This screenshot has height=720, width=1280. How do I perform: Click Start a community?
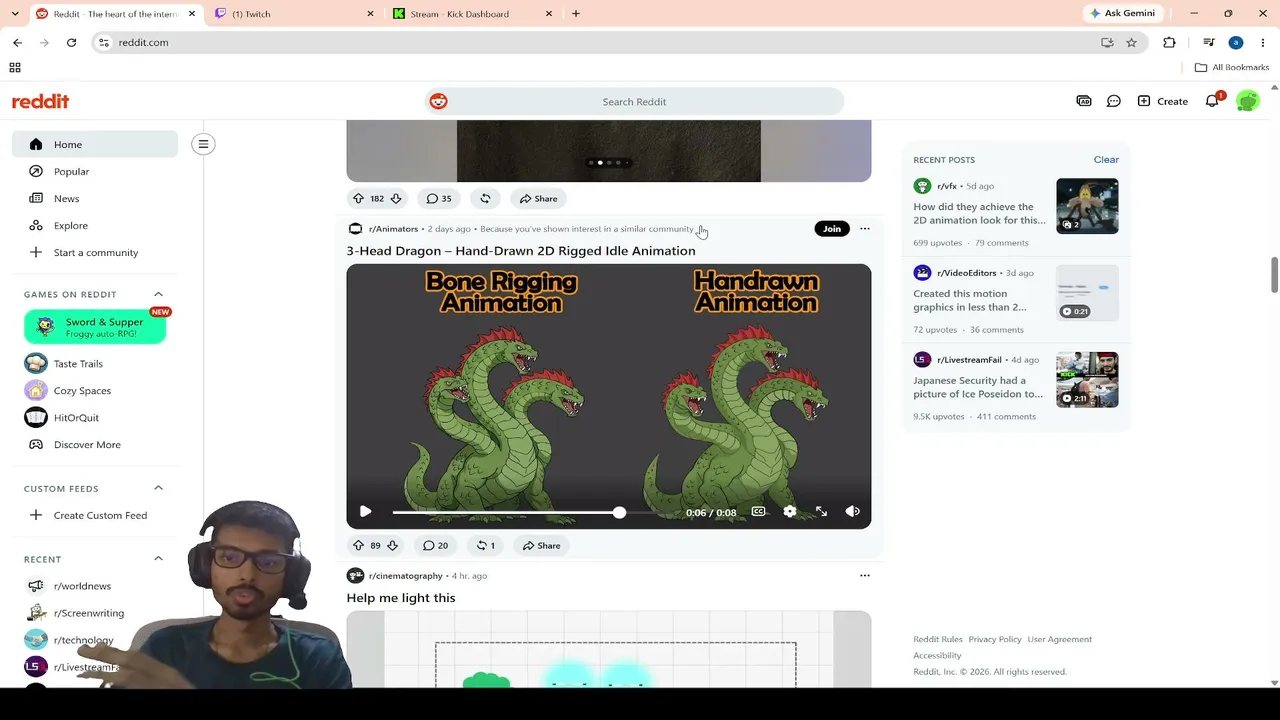point(95,252)
